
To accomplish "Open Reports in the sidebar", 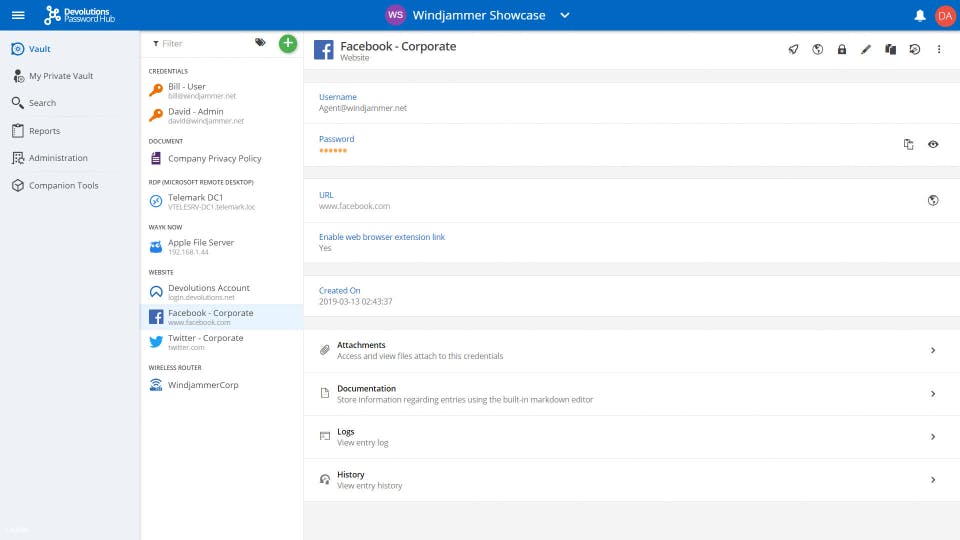I will tap(44, 131).
